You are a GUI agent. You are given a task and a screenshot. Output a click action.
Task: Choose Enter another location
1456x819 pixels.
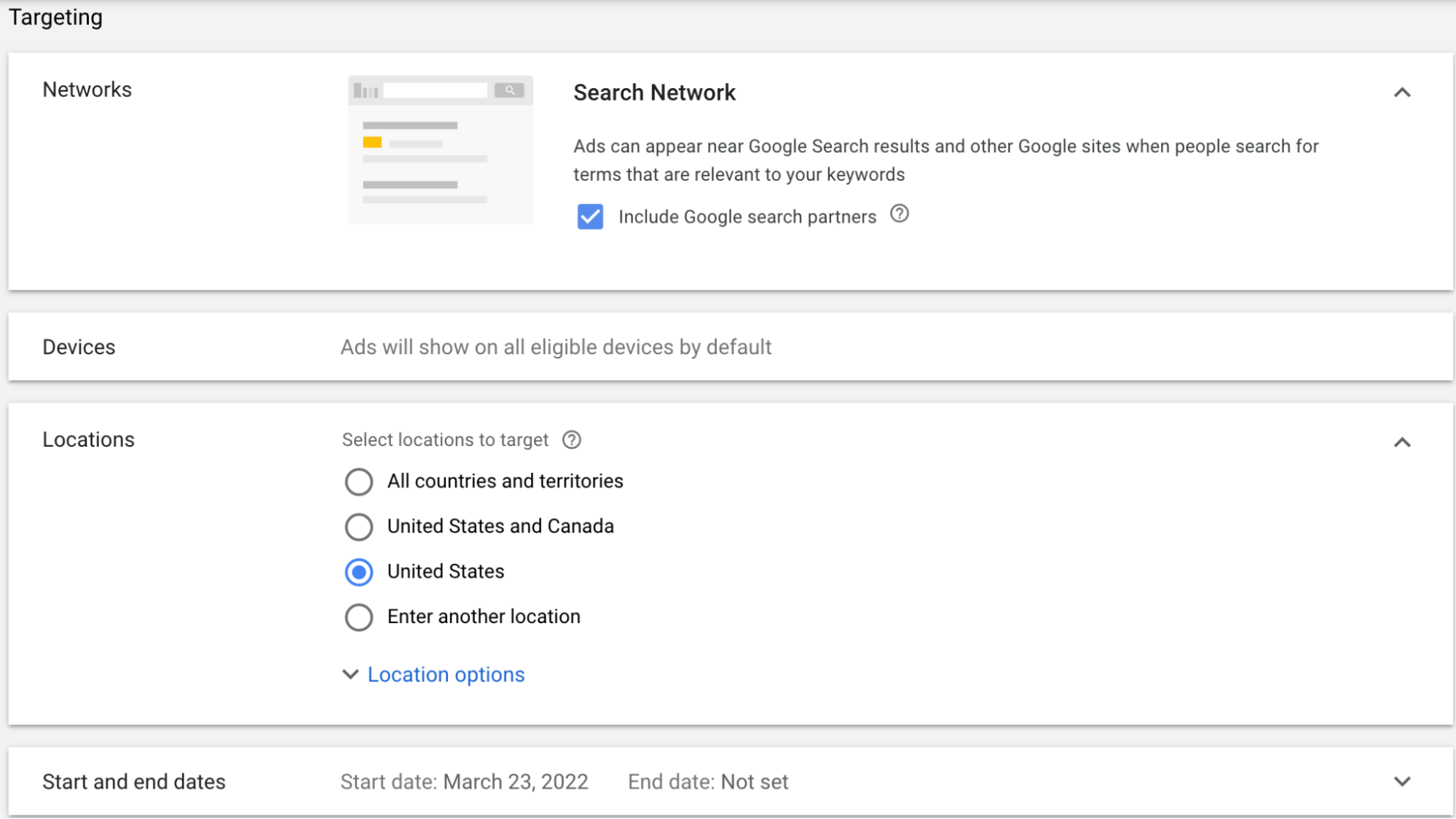click(358, 617)
